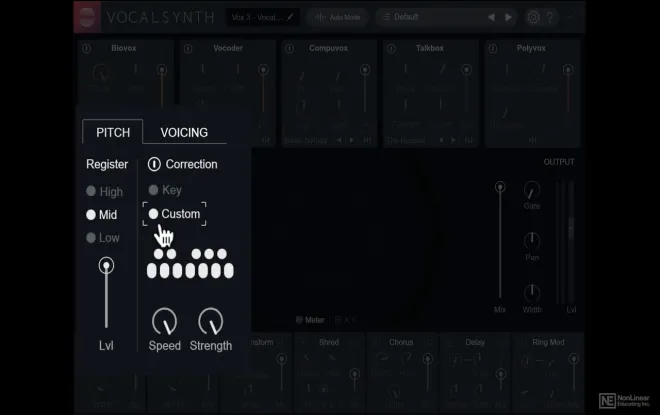660x415 pixels.
Task: Click the VocalSynth logo icon
Action: [x=87, y=17]
